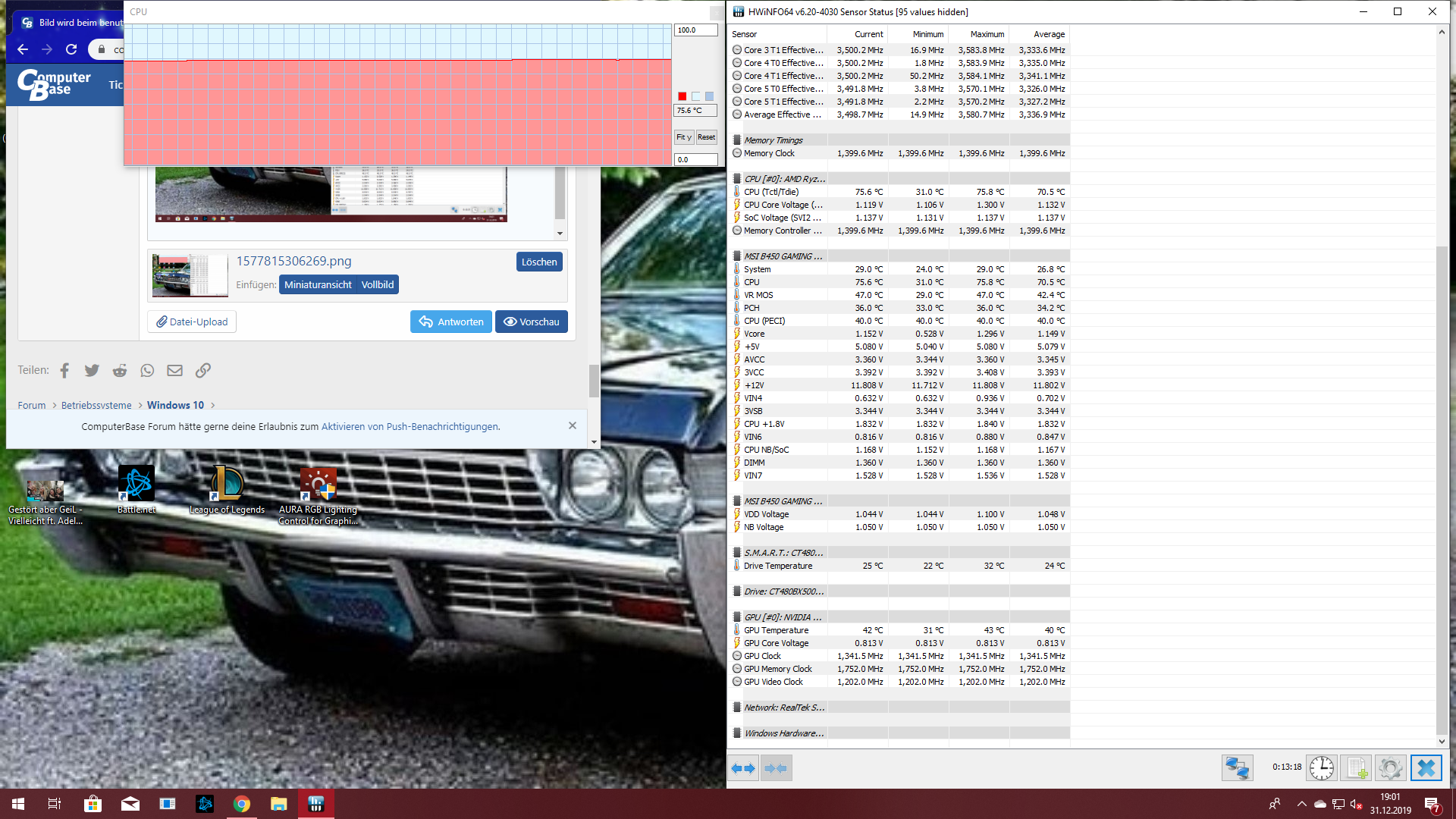
Task: Click the logging sheet with plus icon
Action: [x=1355, y=768]
